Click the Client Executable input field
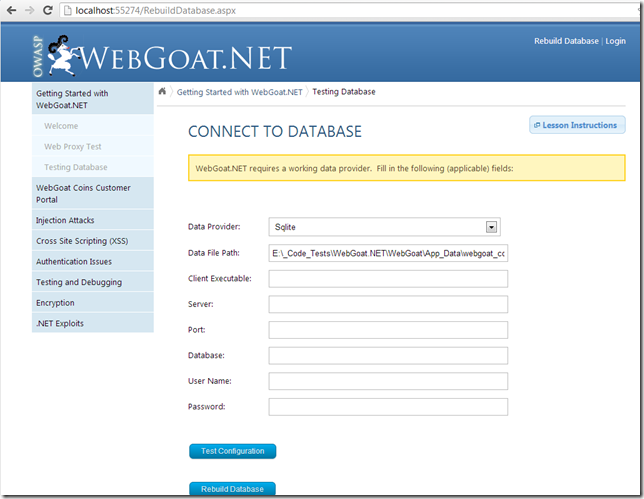The image size is (644, 499). tap(388, 278)
